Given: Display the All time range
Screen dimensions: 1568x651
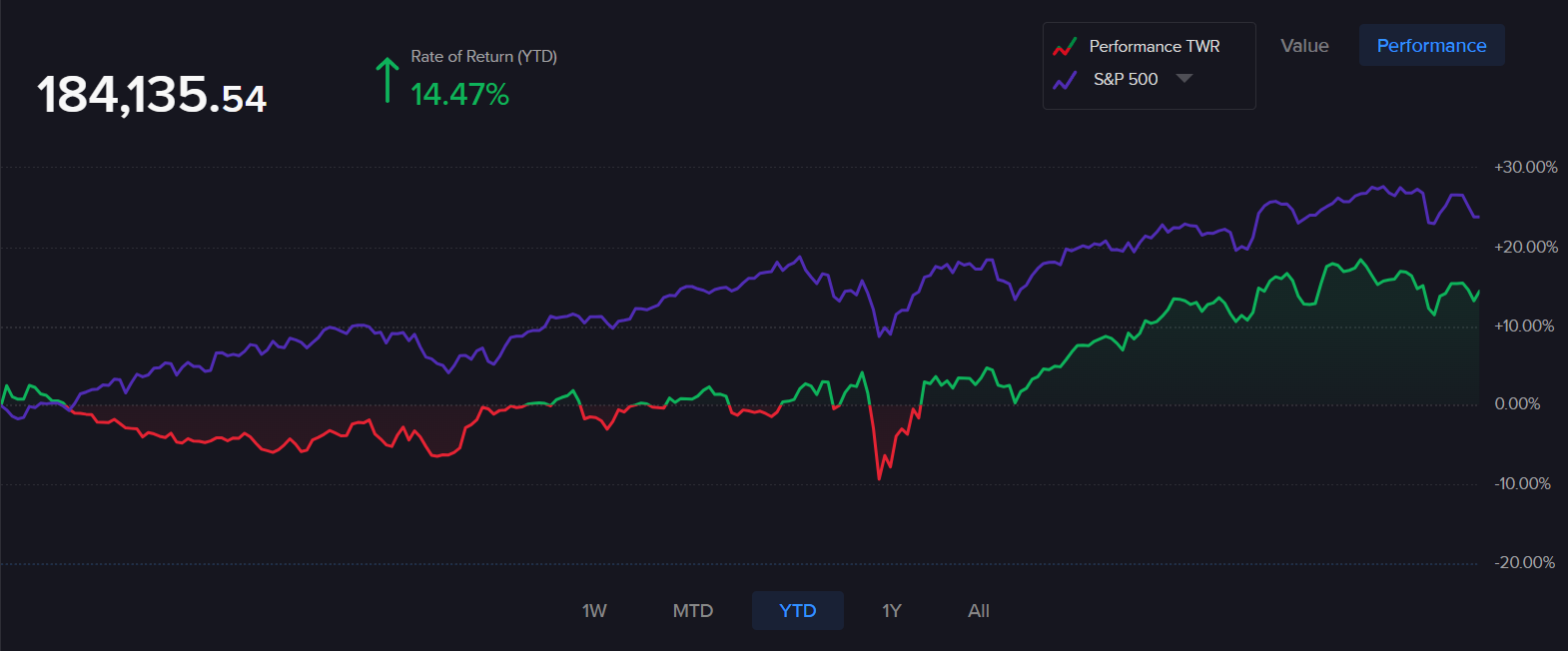Looking at the screenshot, I should (979, 611).
